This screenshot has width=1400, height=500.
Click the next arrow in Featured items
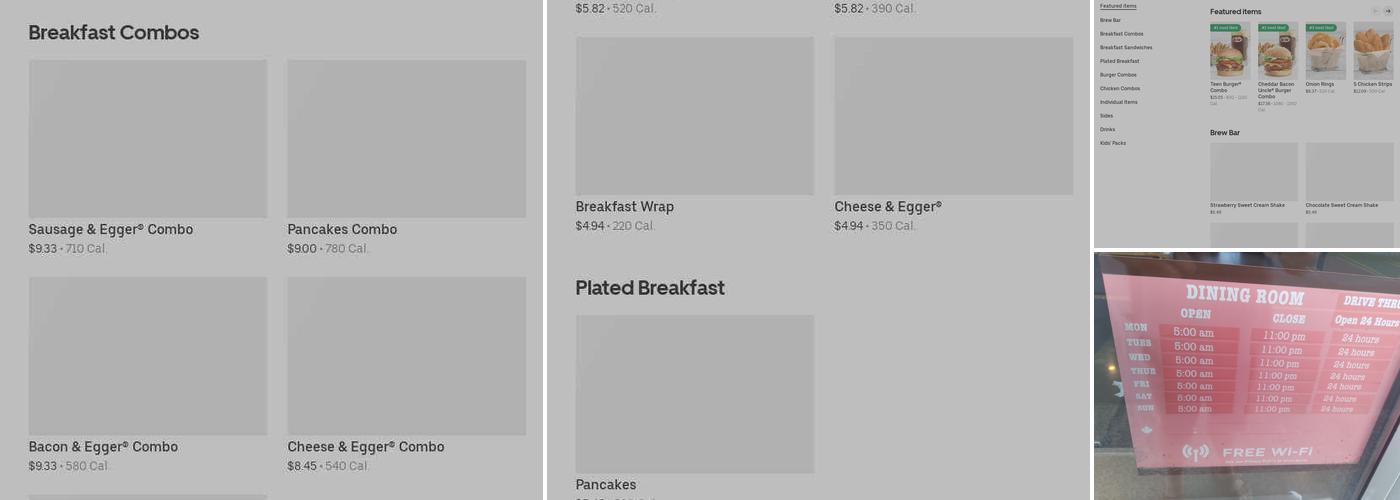(1387, 11)
